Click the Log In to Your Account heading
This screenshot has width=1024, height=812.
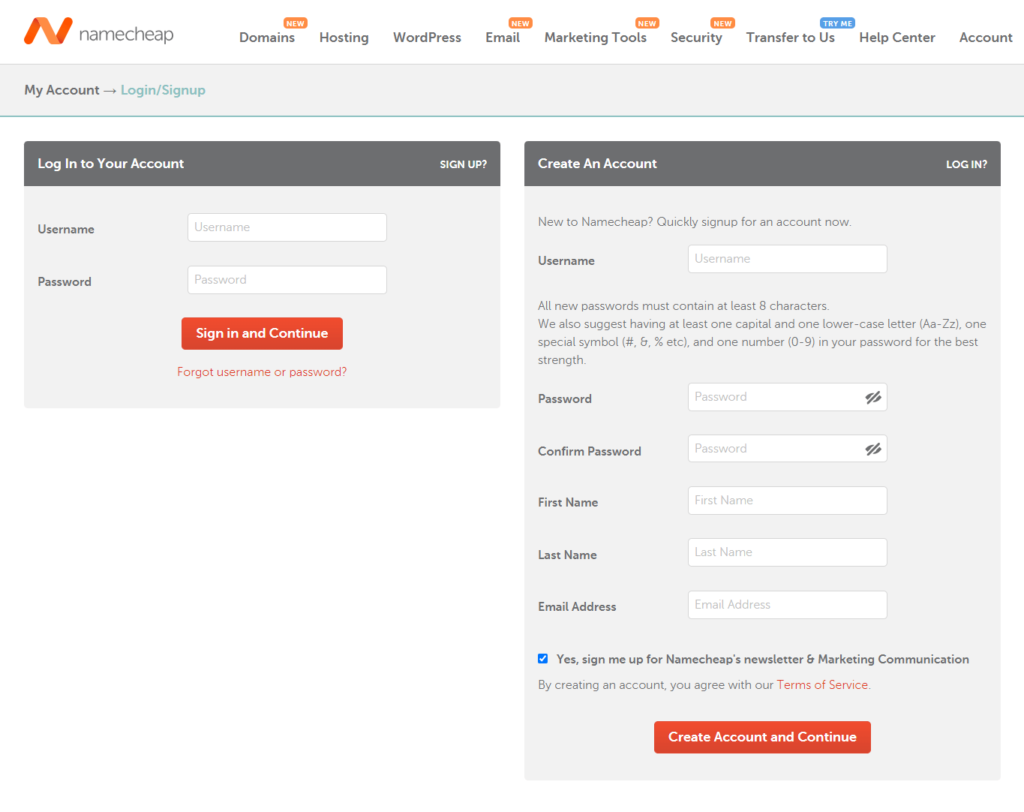click(x=111, y=163)
